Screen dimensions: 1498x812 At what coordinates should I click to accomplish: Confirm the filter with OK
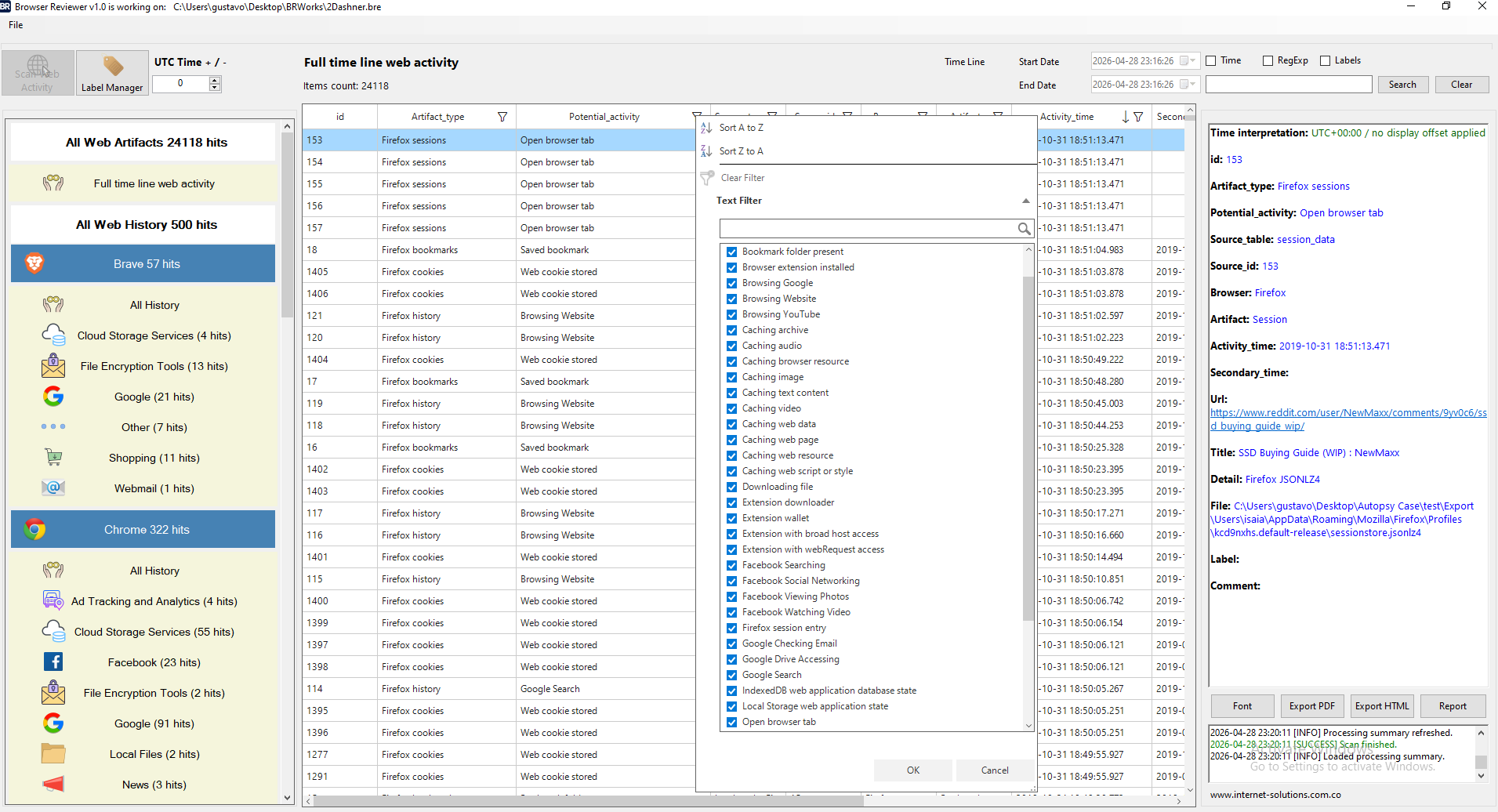(x=913, y=770)
